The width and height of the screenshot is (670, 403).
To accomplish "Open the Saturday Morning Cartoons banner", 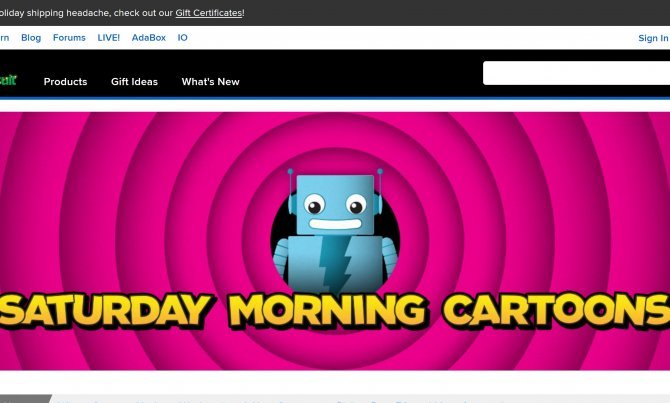I will (x=335, y=241).
